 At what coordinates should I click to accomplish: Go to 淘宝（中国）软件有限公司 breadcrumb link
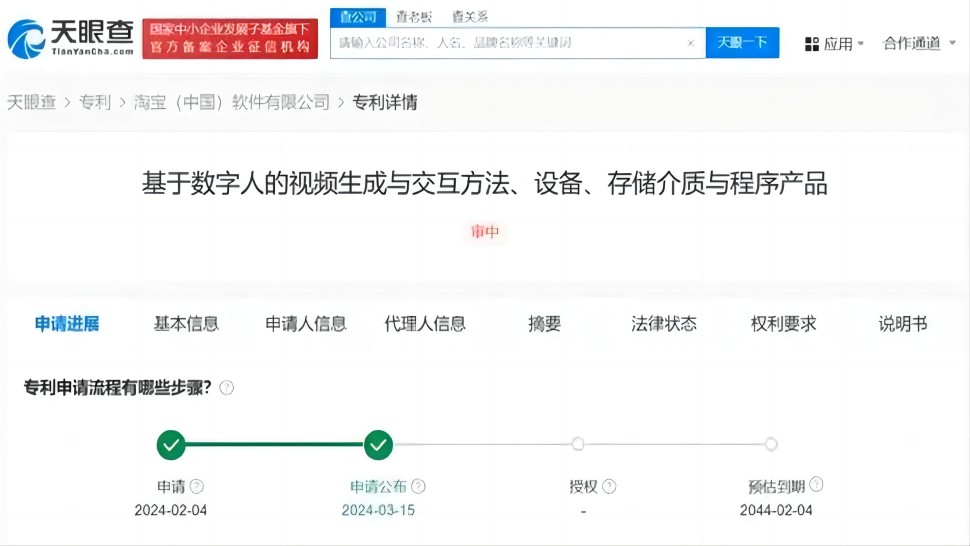pos(231,102)
